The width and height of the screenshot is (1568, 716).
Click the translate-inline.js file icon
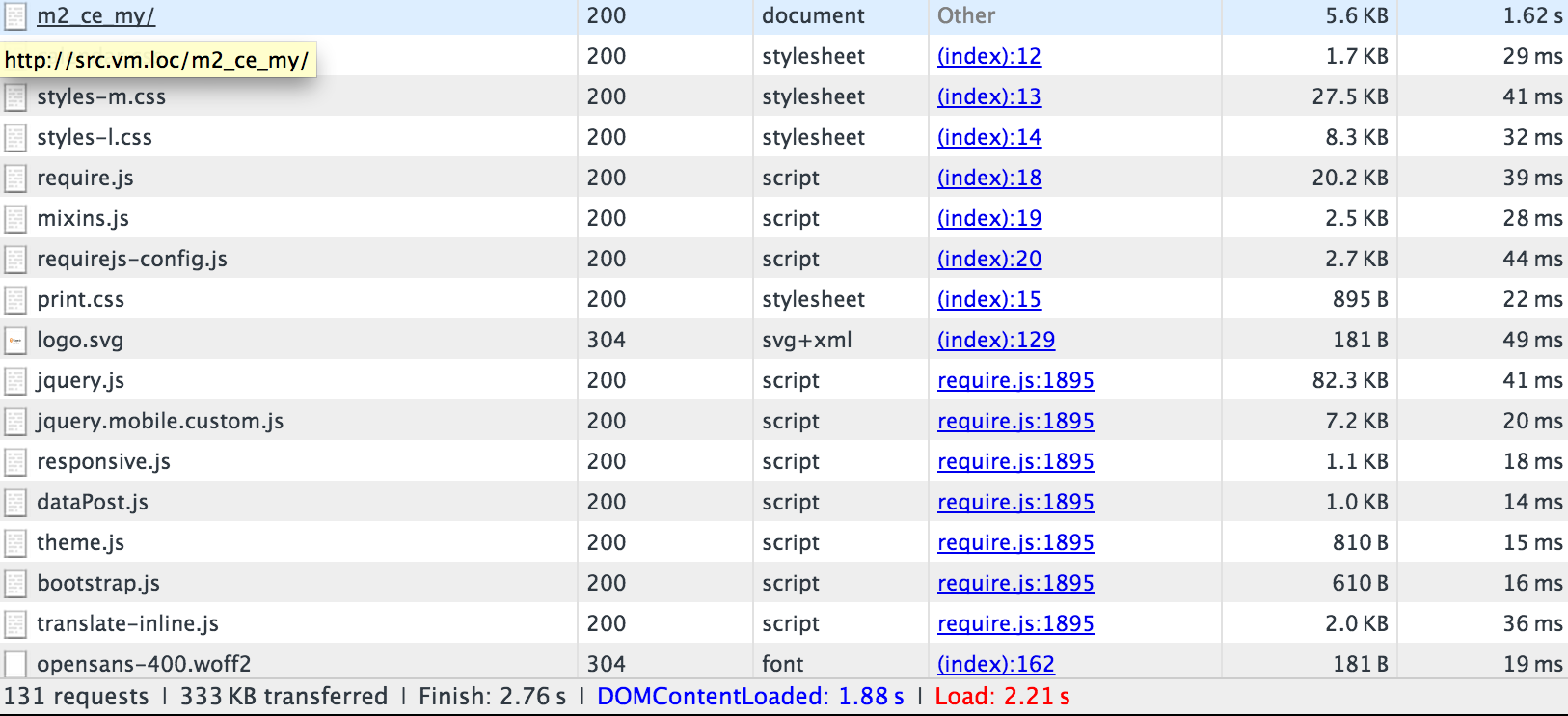15,623
